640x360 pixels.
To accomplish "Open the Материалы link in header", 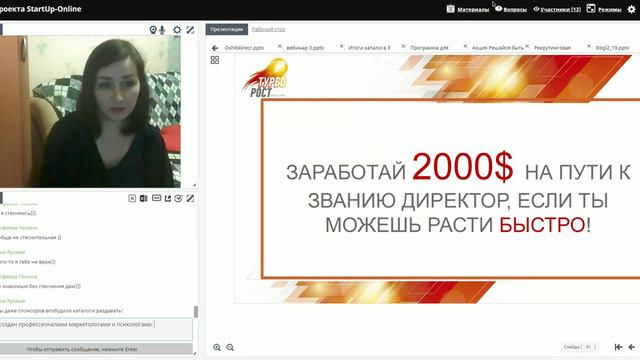I will 473,9.
